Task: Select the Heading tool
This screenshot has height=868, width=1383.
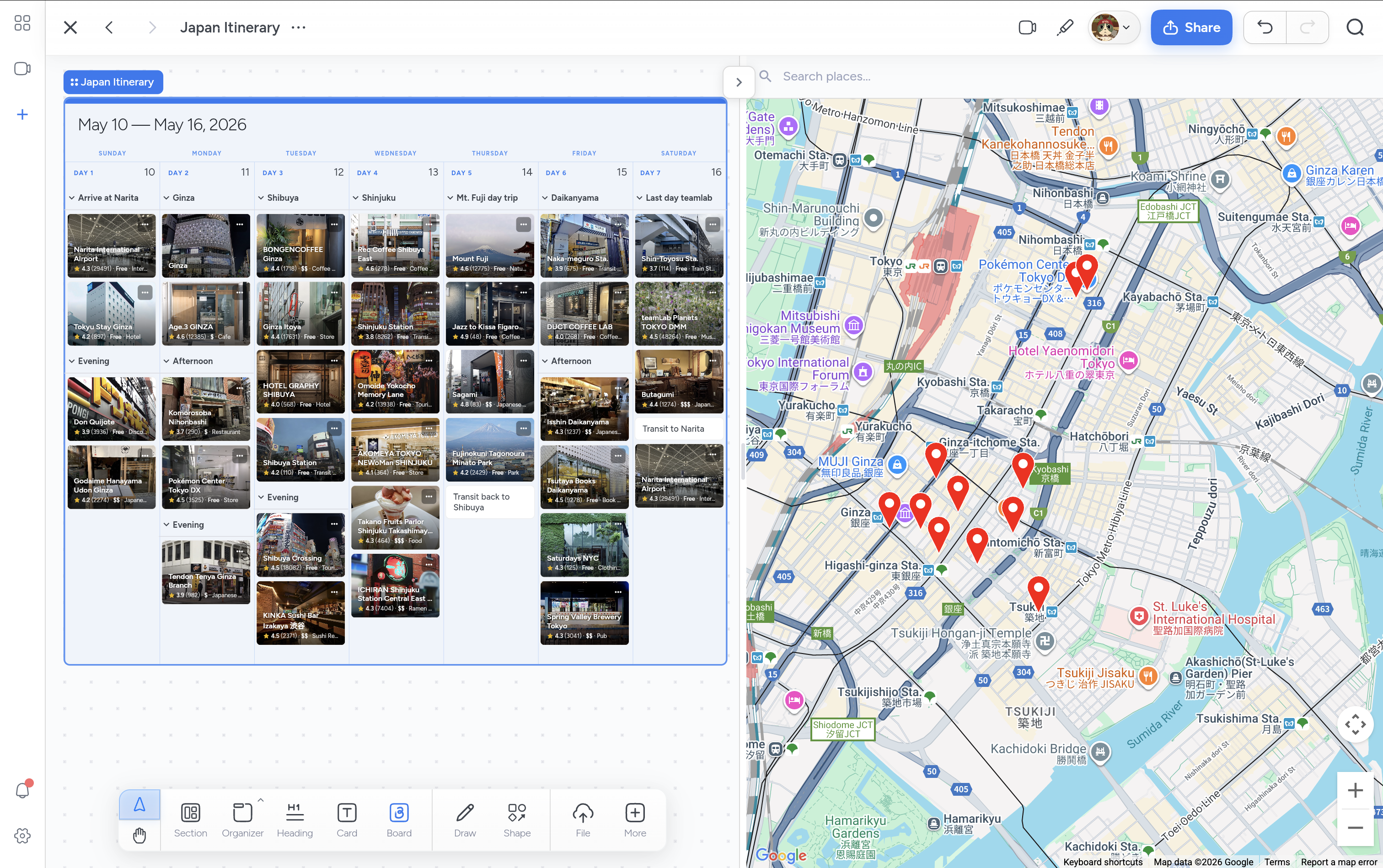Action: click(x=295, y=819)
